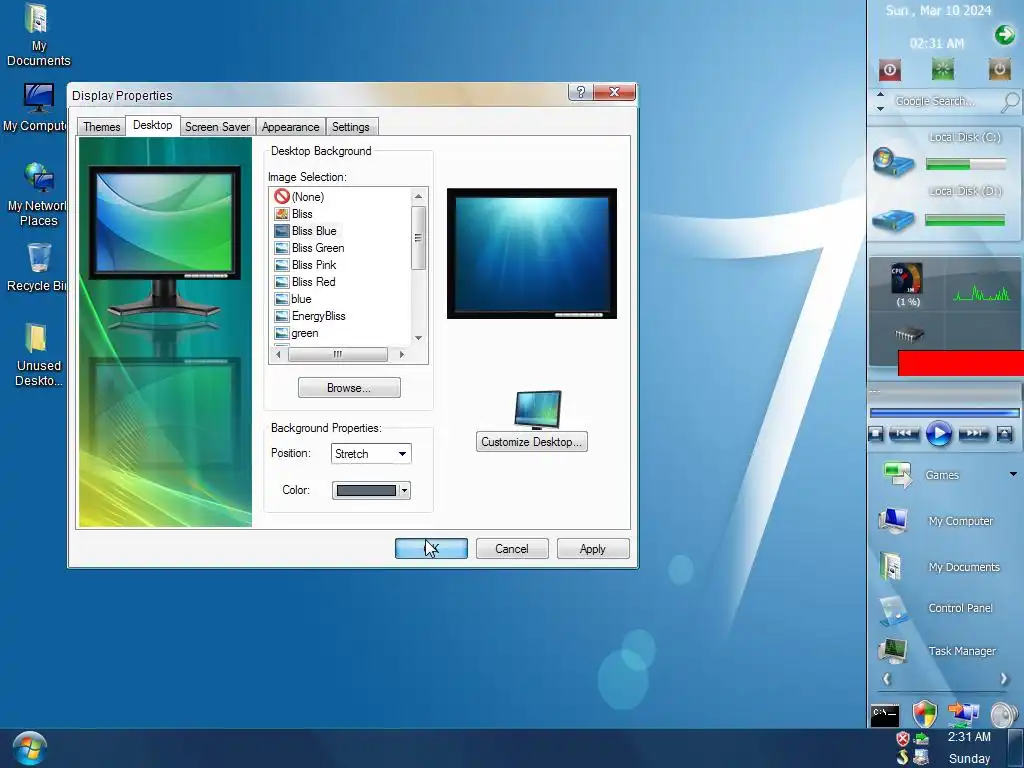The height and width of the screenshot is (768, 1024).
Task: Click the media player eject button
Action: (x=1004, y=433)
